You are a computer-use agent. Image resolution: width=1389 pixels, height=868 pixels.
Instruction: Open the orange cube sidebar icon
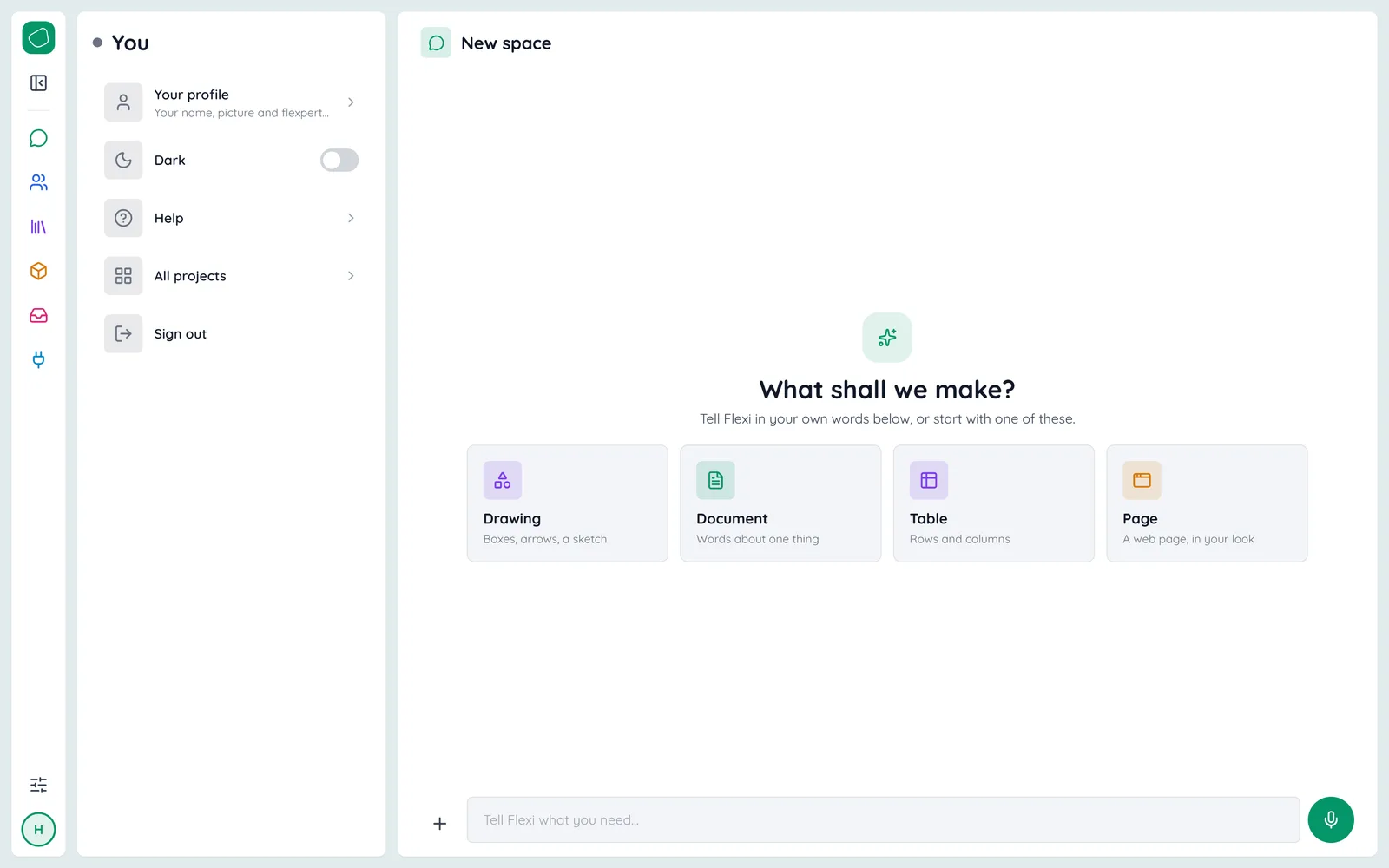tap(38, 271)
